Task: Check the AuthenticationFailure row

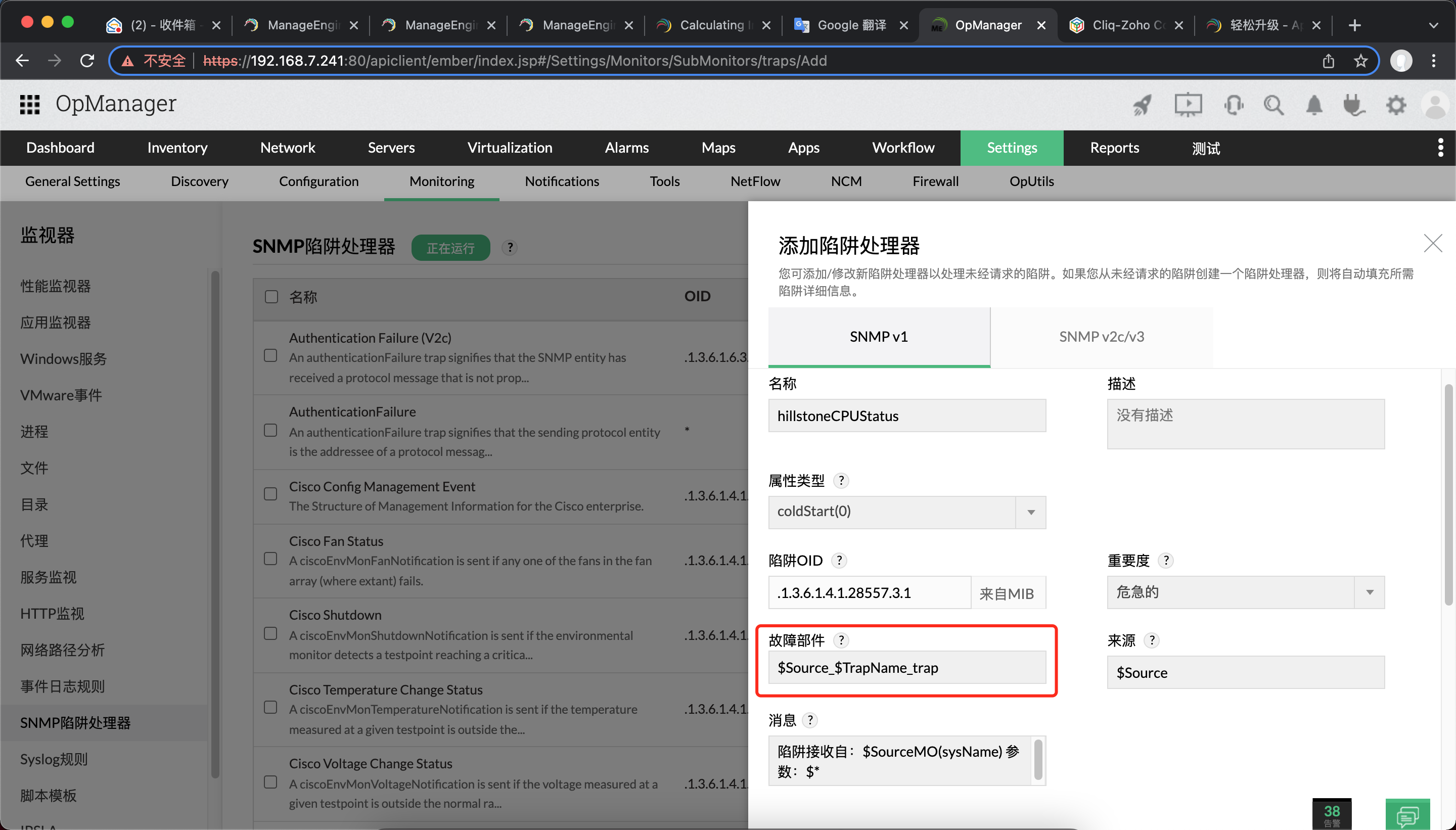Action: [x=271, y=430]
